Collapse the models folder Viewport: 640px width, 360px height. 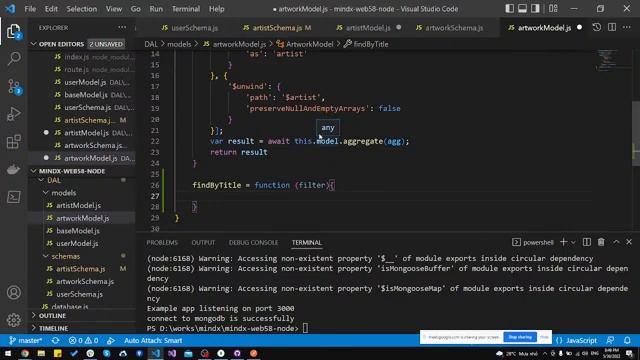pos(46,193)
